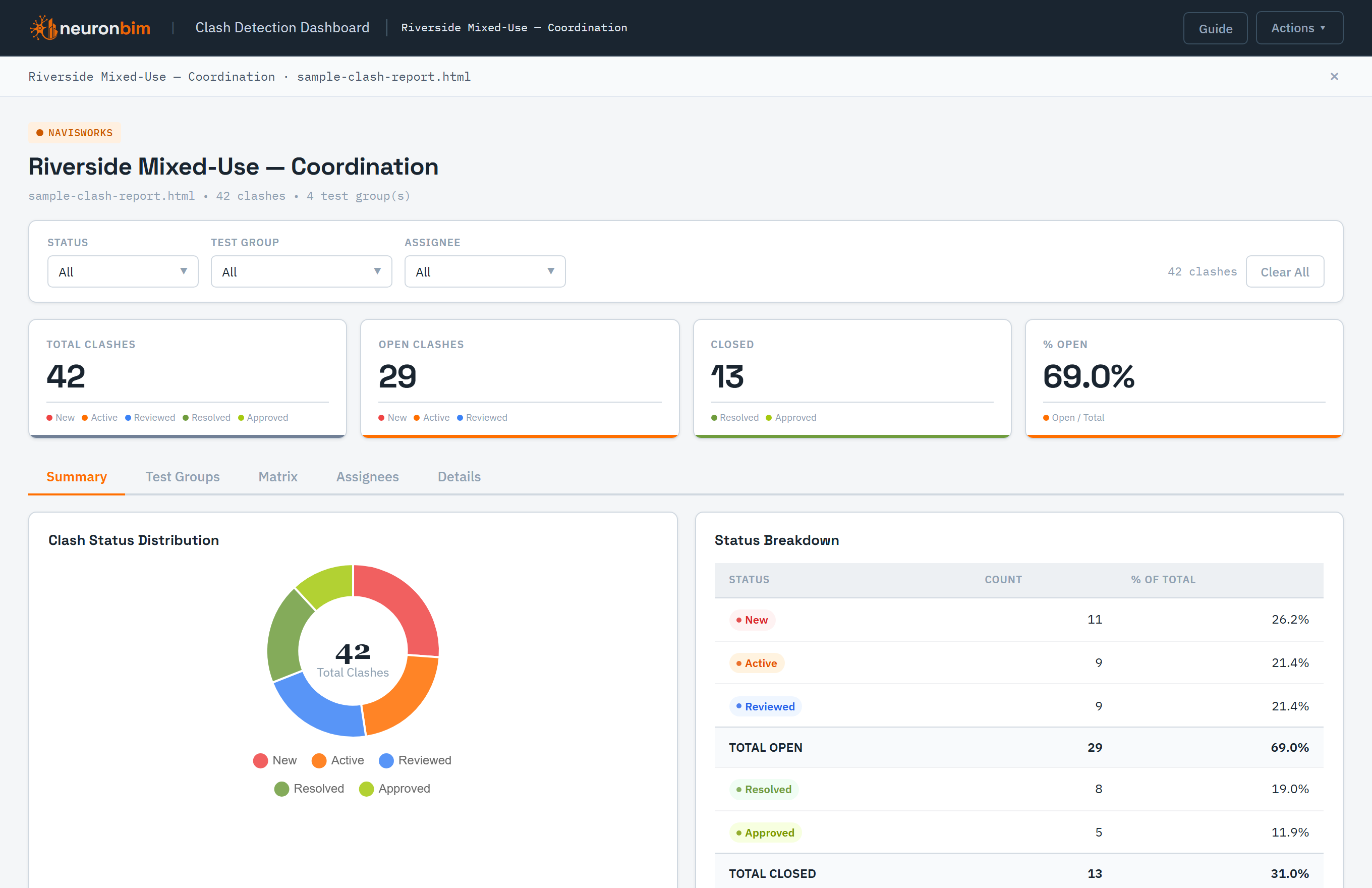Click the Active legend swatch under donut chart
This screenshot has width=1372, height=888.
tap(319, 760)
